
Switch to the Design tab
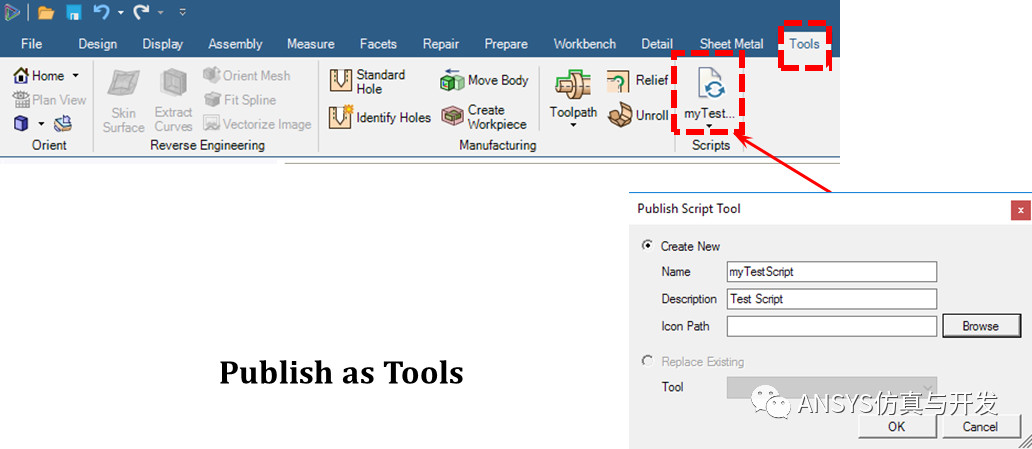[97, 44]
